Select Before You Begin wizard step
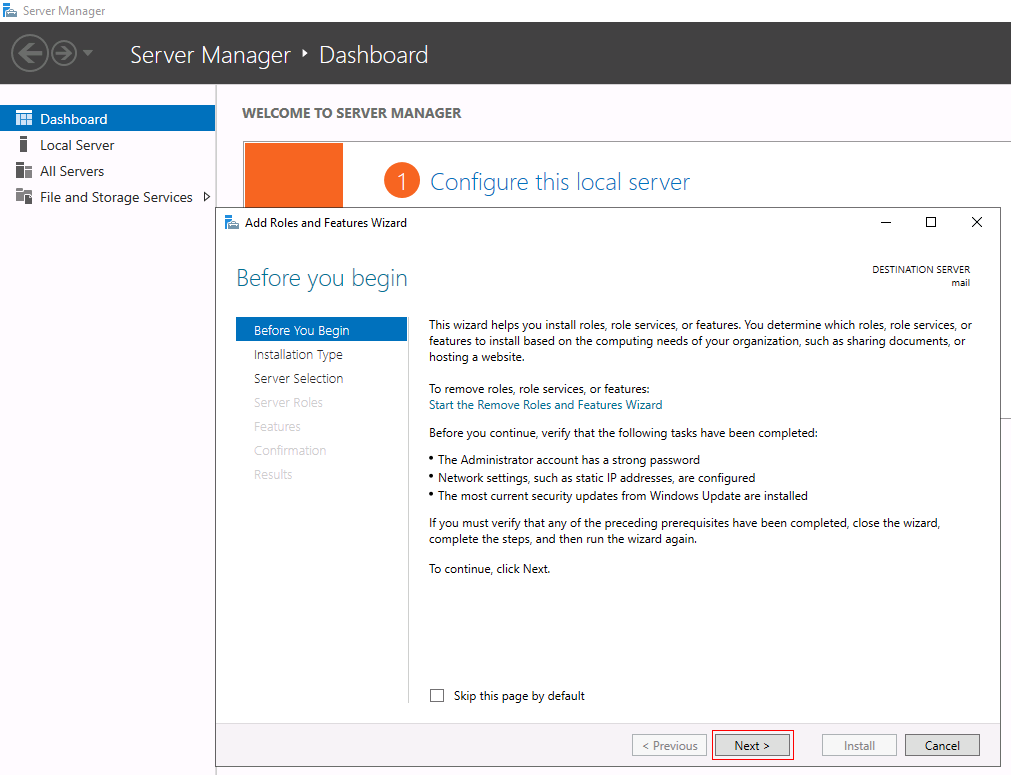The image size is (1011, 775). pos(321,329)
